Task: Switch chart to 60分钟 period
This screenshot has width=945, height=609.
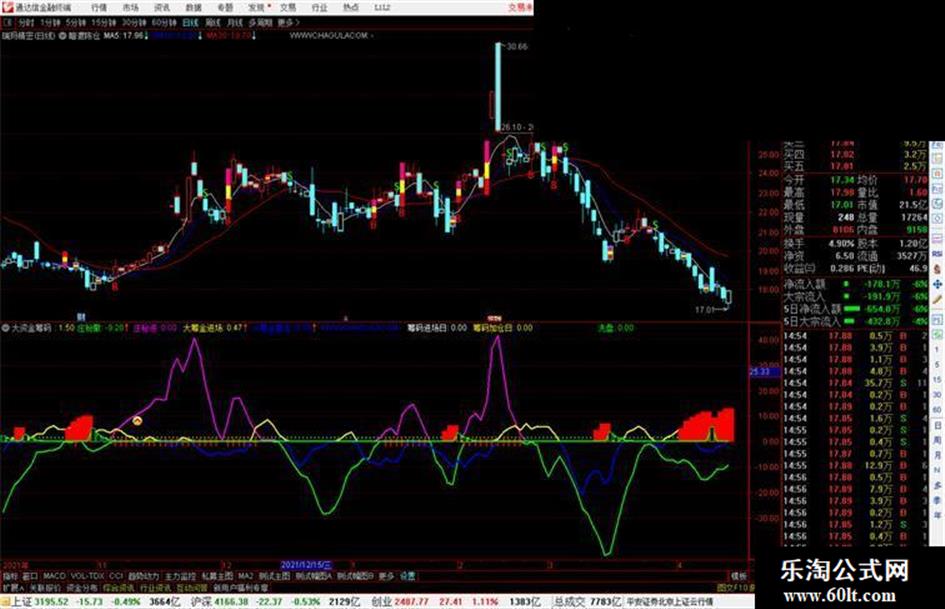Action: pyautogui.click(x=164, y=23)
